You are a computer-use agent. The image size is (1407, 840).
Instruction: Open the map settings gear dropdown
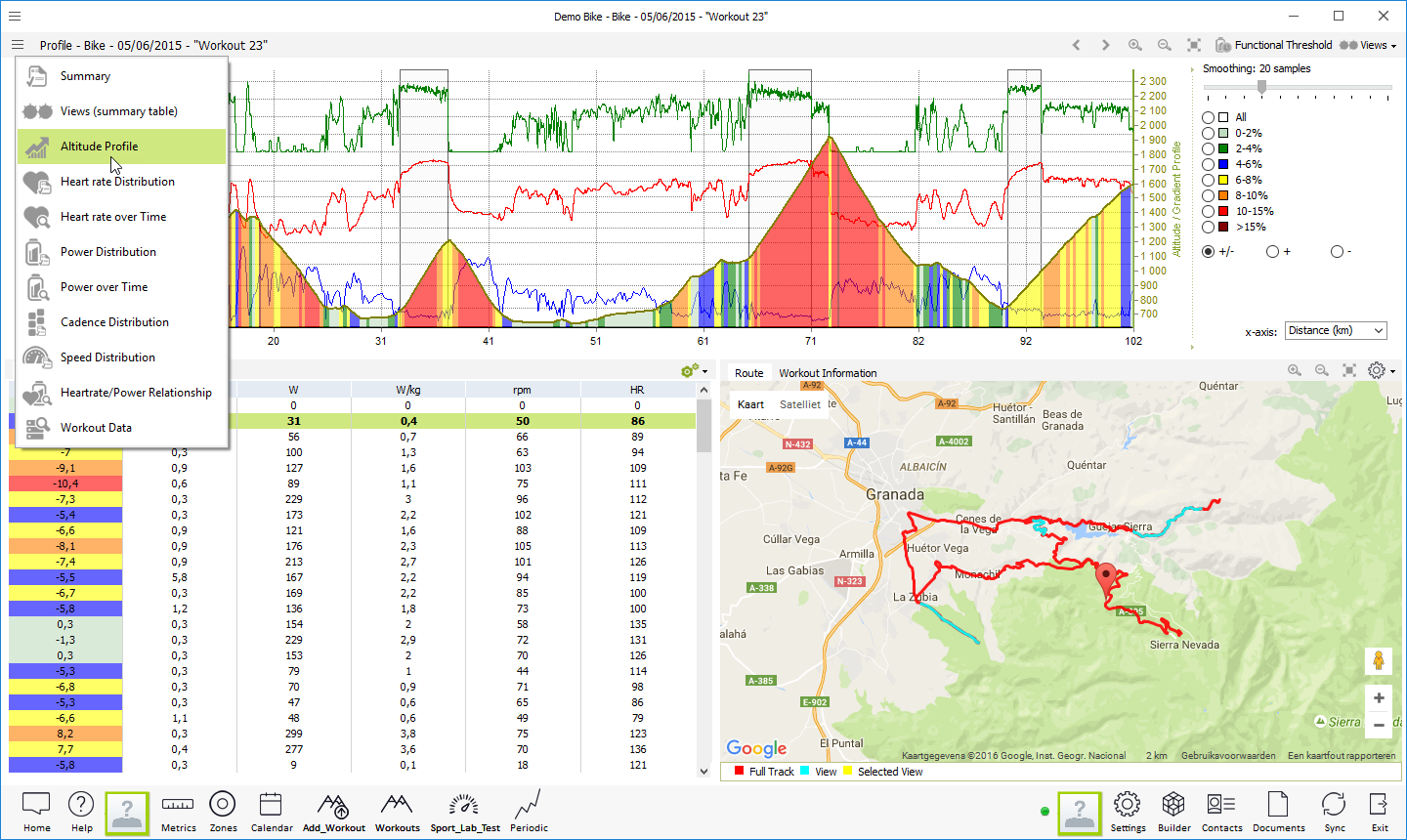coord(1381,371)
